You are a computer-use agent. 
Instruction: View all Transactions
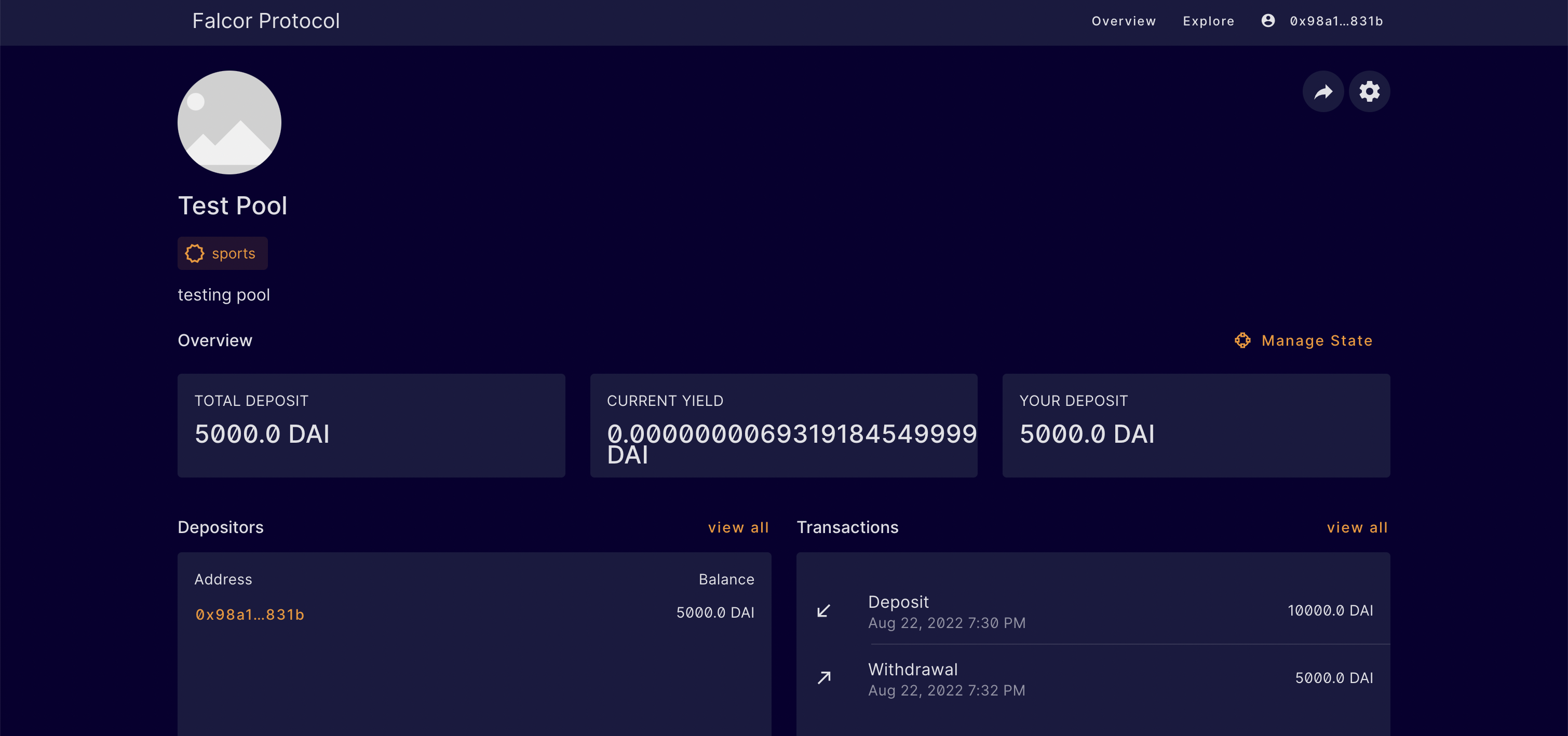(1357, 527)
